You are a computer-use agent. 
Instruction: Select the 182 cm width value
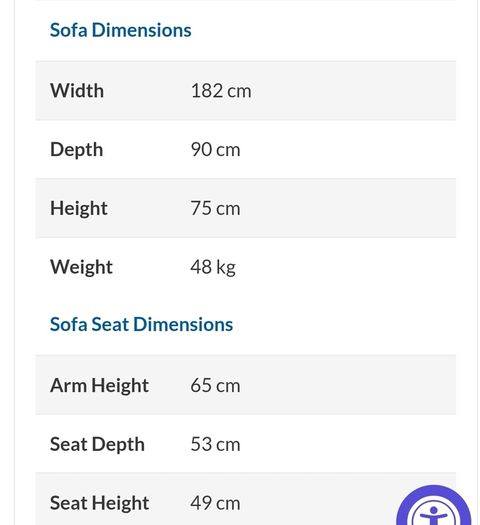221,91
